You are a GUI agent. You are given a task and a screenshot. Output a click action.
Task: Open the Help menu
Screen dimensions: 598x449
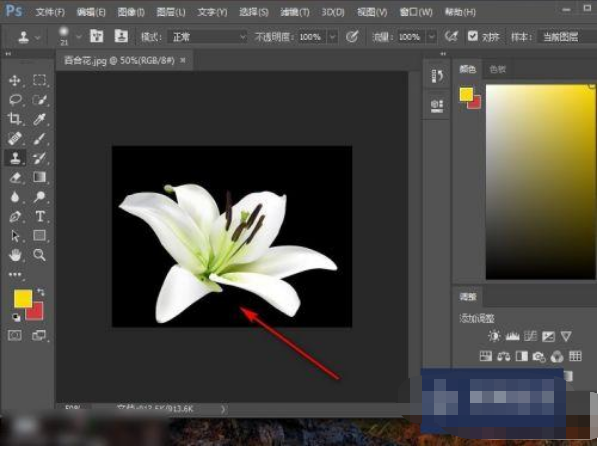click(x=460, y=12)
